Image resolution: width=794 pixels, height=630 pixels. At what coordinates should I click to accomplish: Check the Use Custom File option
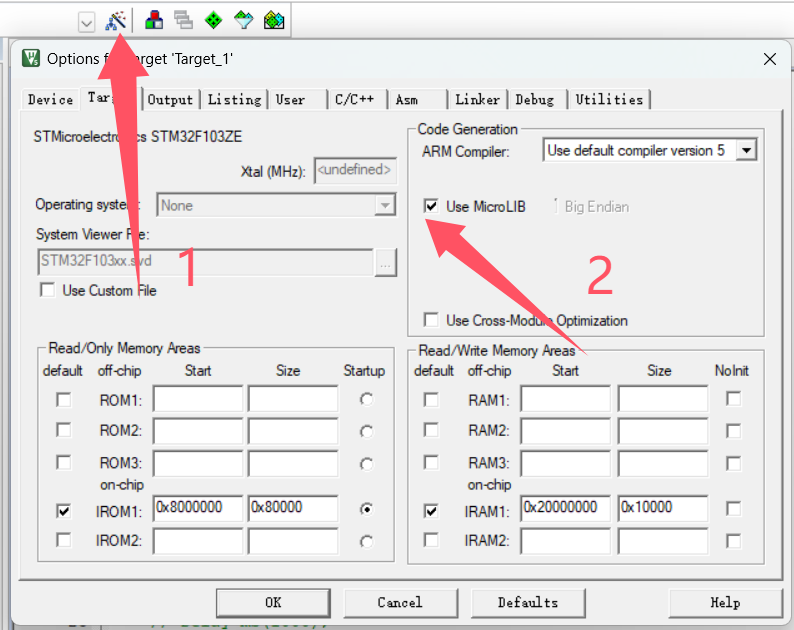[x=47, y=291]
